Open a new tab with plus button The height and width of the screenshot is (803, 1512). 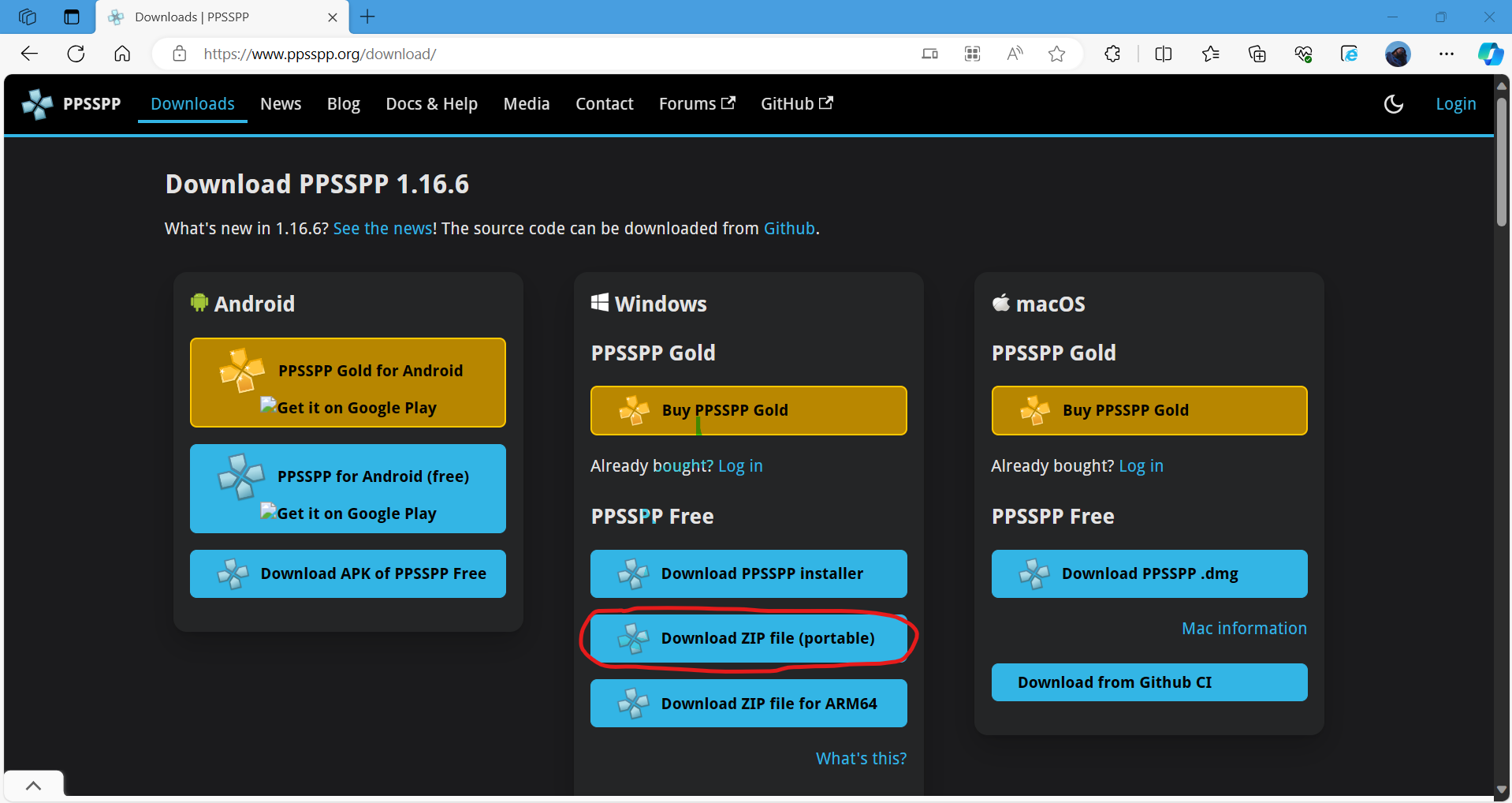pyautogui.click(x=367, y=17)
